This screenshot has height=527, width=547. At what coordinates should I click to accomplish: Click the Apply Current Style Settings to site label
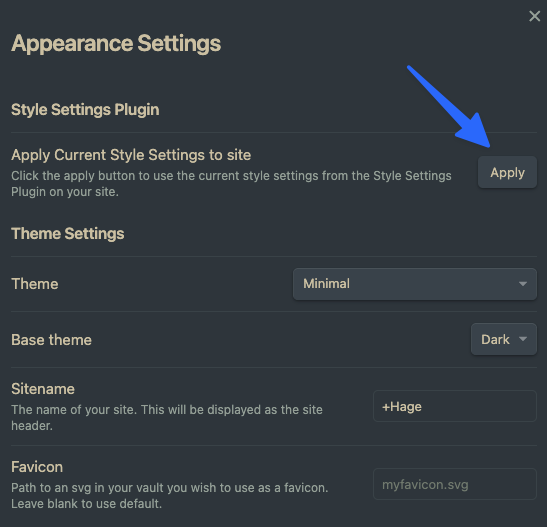131,155
